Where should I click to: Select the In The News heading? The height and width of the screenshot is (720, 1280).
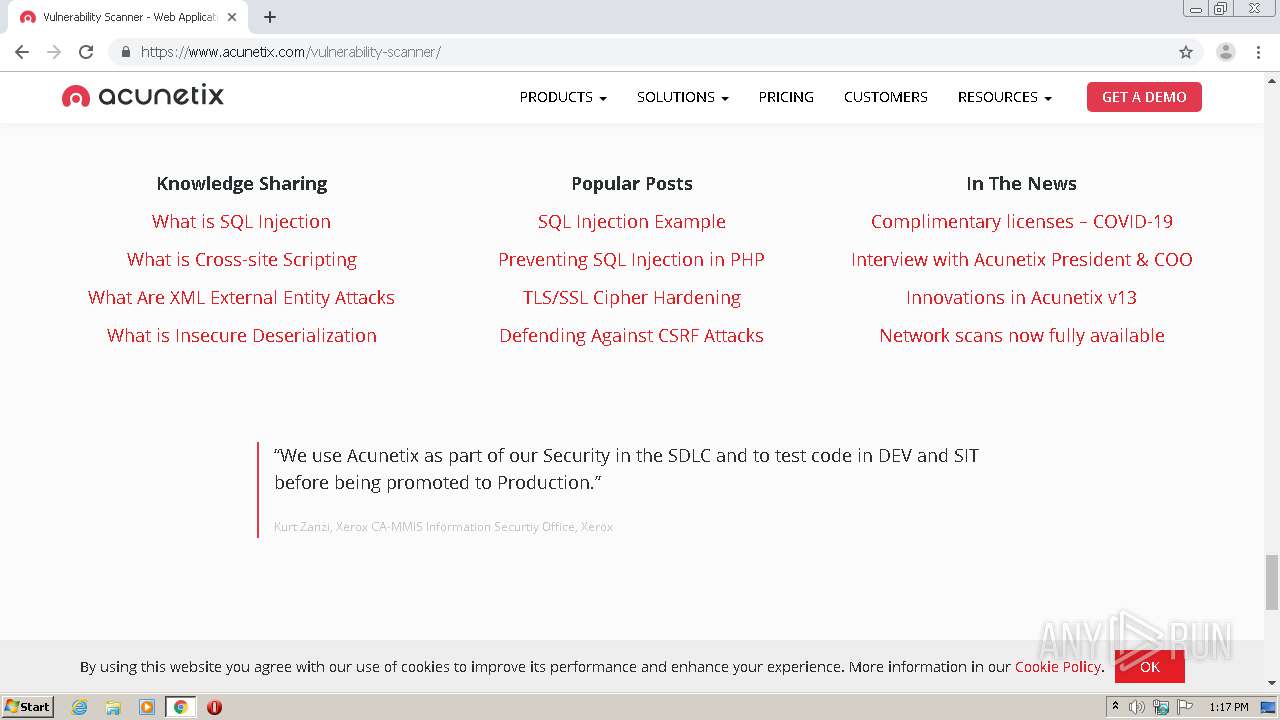[1022, 183]
